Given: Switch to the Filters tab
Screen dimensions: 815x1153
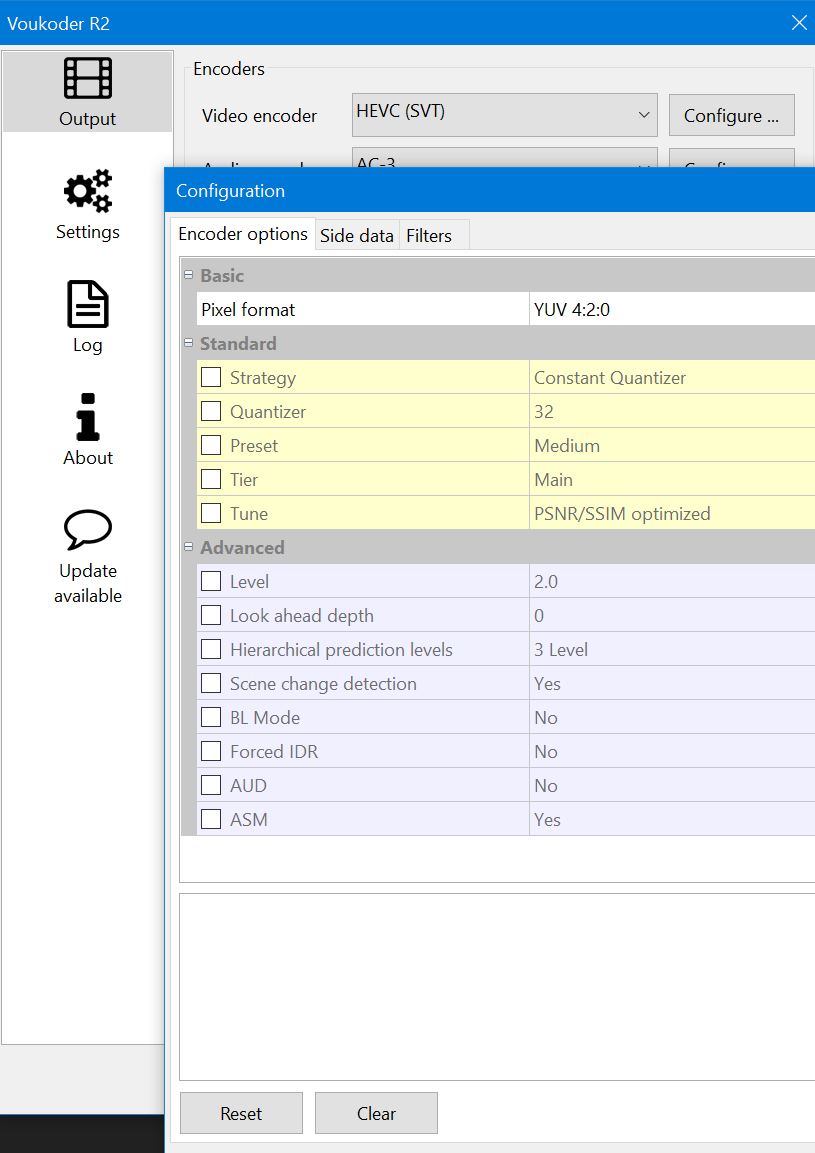Looking at the screenshot, I should [429, 236].
